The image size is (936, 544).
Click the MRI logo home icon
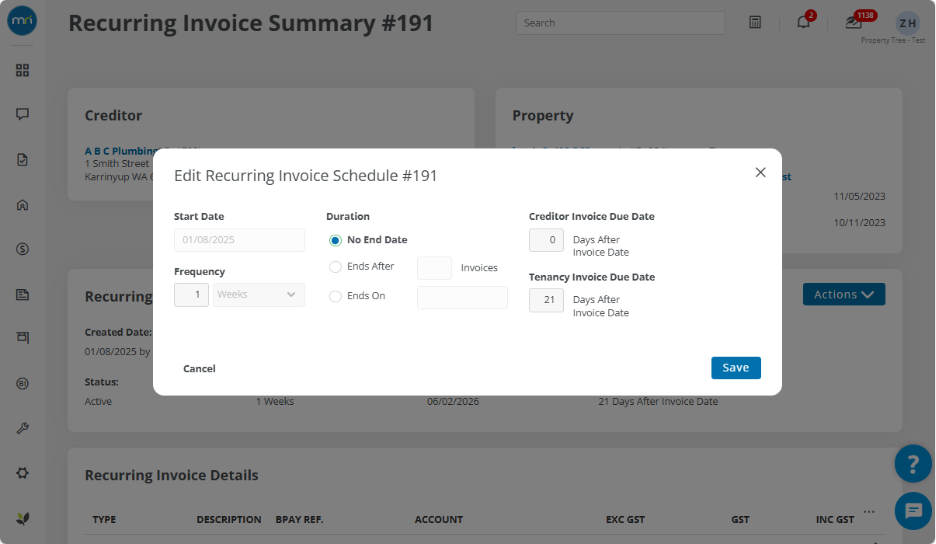(x=22, y=21)
